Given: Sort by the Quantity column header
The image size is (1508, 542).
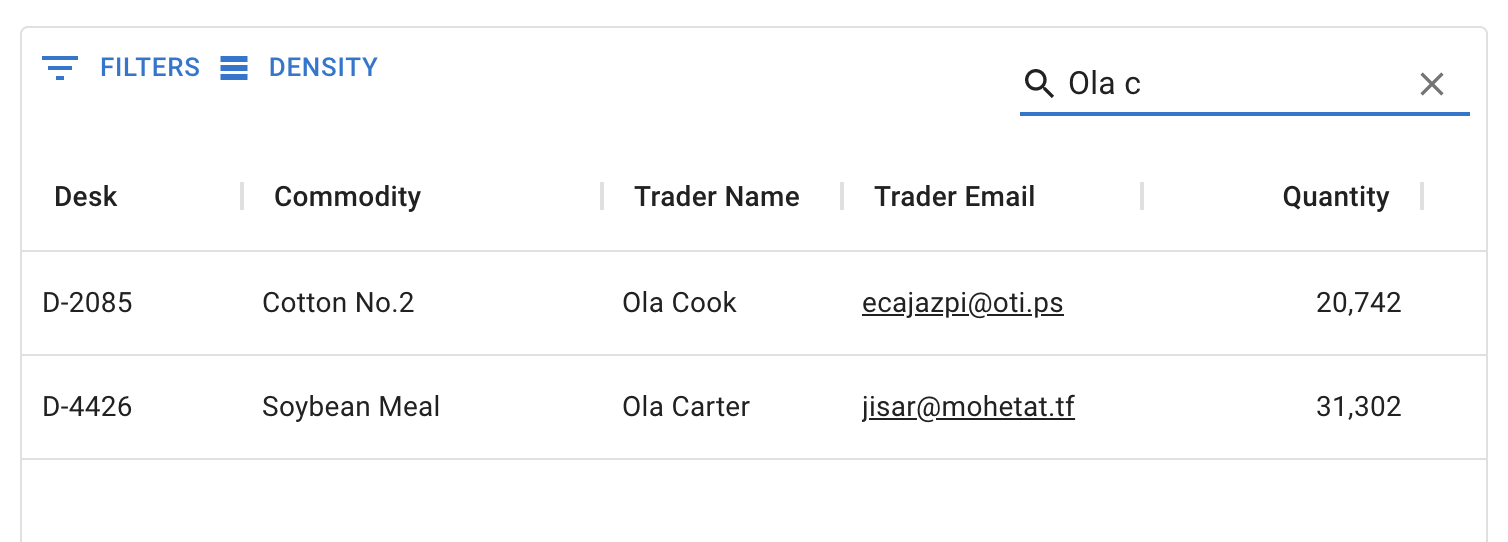Looking at the screenshot, I should [1335, 197].
